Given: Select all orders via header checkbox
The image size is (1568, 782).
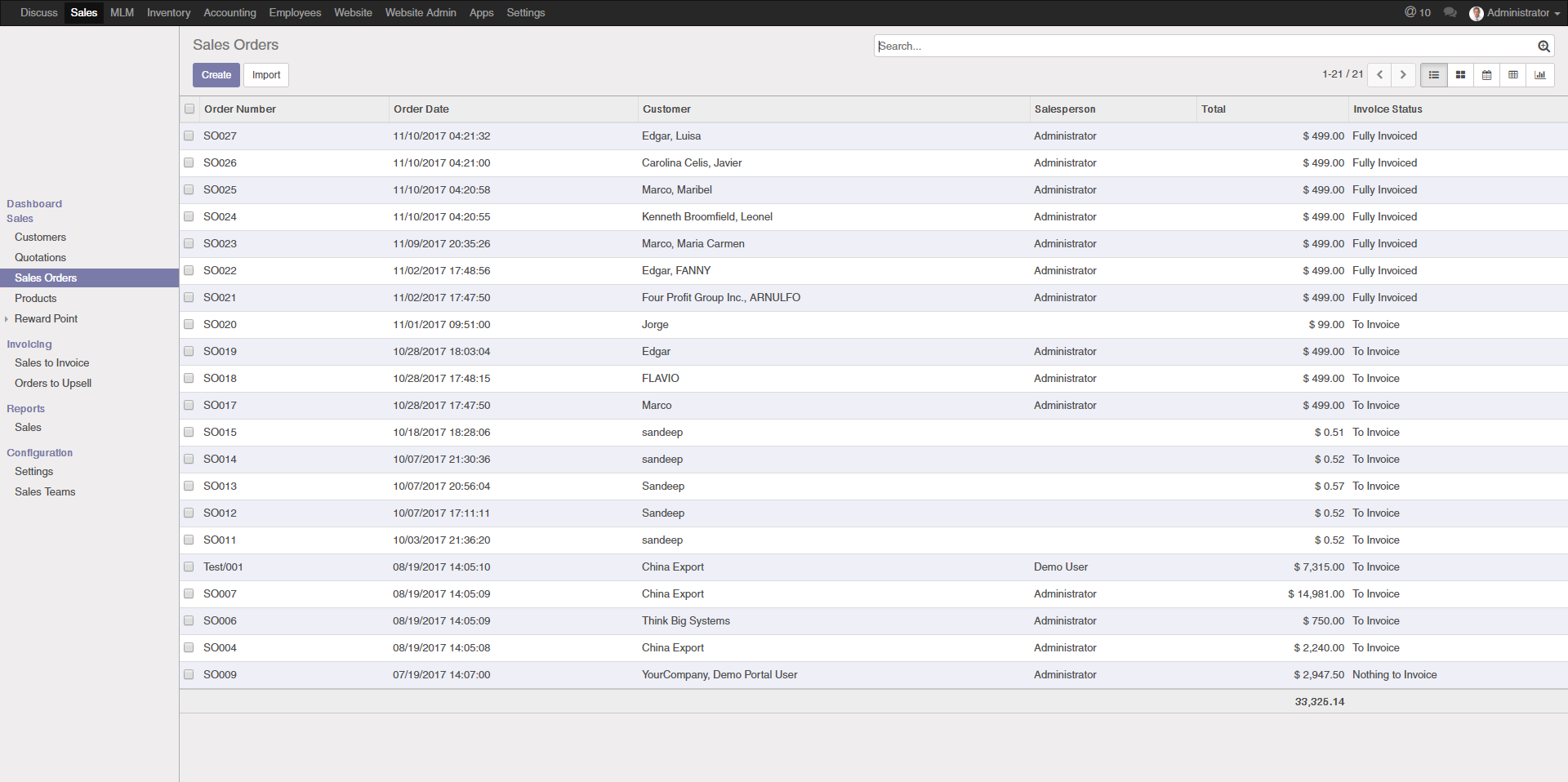Looking at the screenshot, I should [x=189, y=109].
